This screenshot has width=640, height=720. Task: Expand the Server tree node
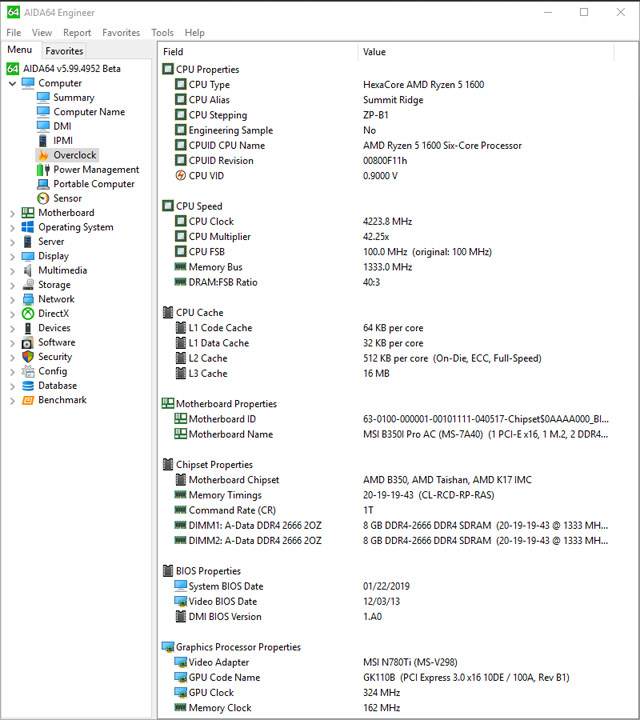click(12, 242)
